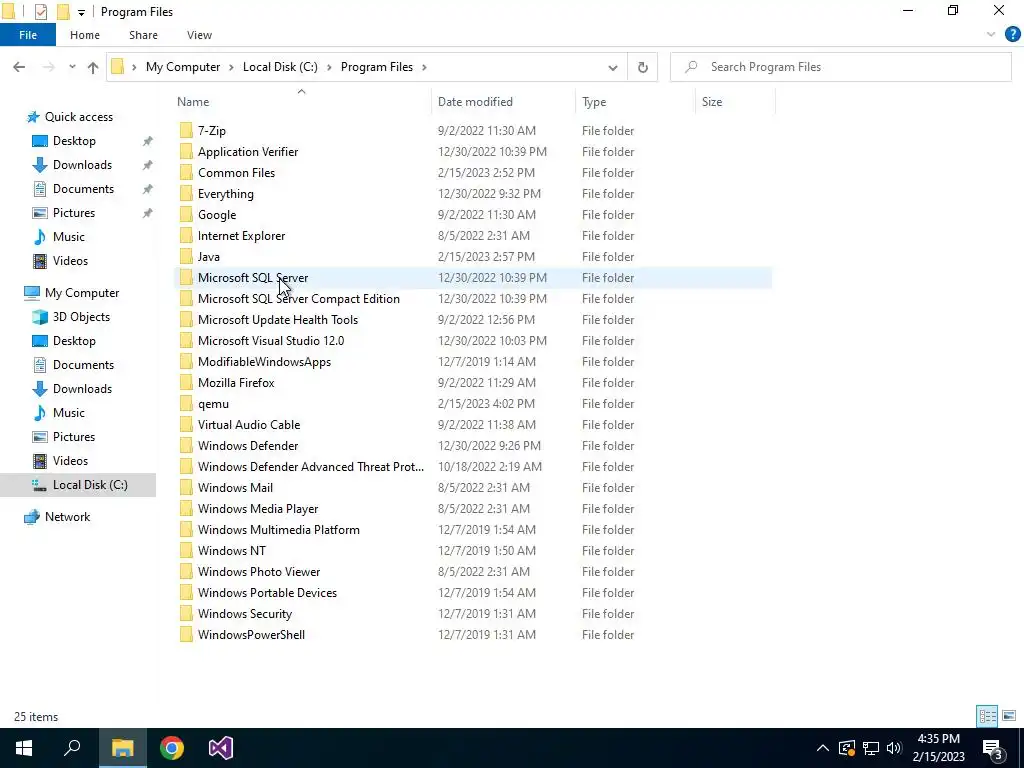
Task: Show hidden system tray icons
Action: point(823,748)
